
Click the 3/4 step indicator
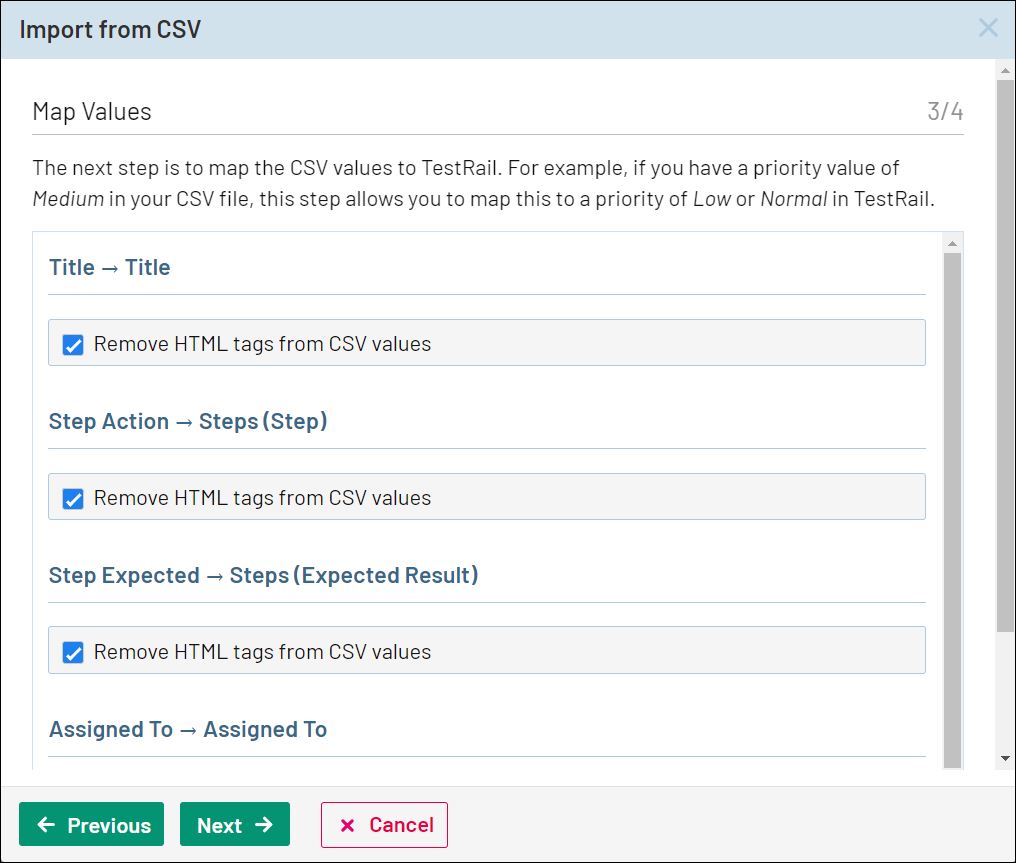click(x=945, y=111)
